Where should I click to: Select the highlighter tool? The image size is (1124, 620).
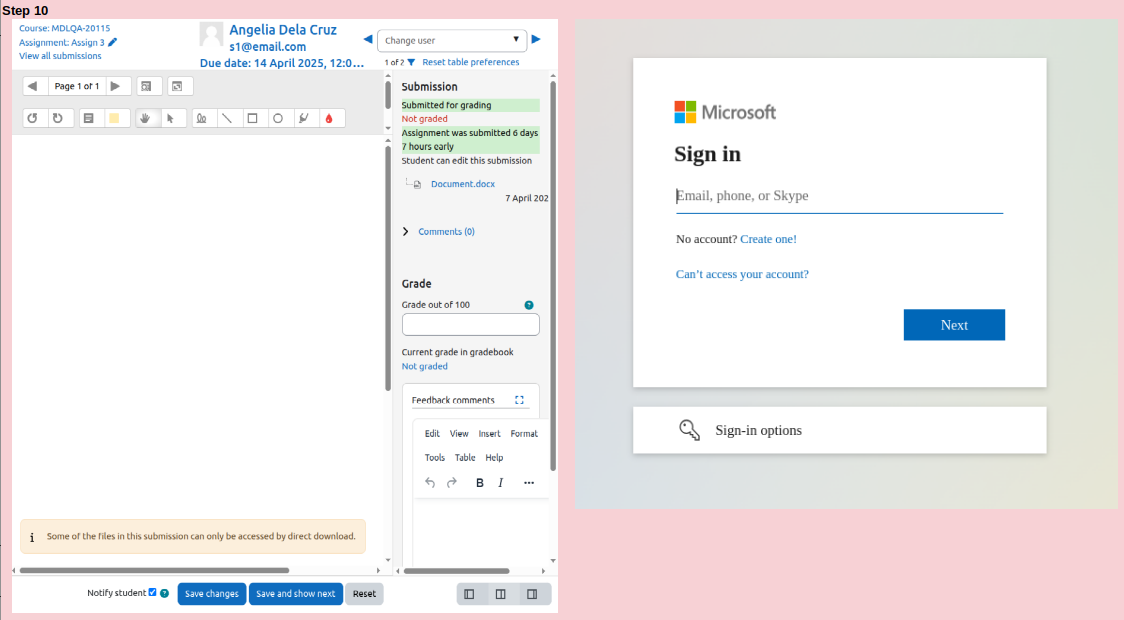point(304,118)
